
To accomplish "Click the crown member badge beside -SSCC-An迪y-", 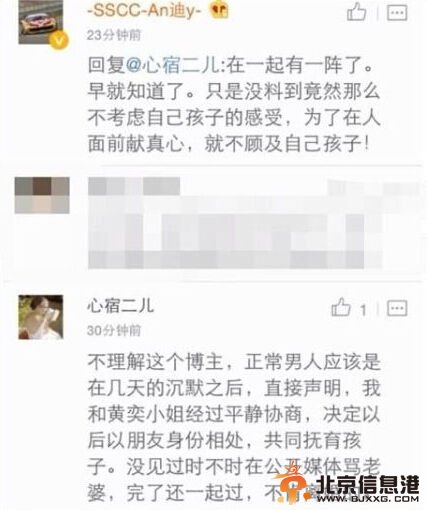I will [x=219, y=10].
